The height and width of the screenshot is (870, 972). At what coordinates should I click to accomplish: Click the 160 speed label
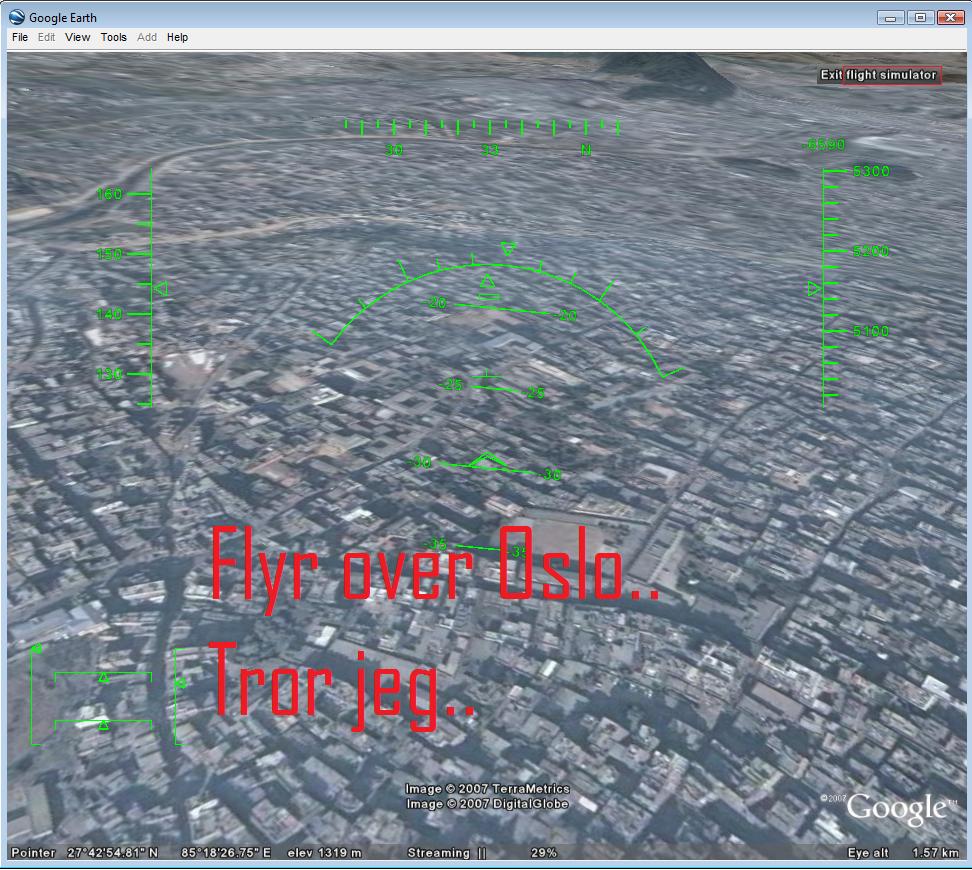tap(109, 194)
